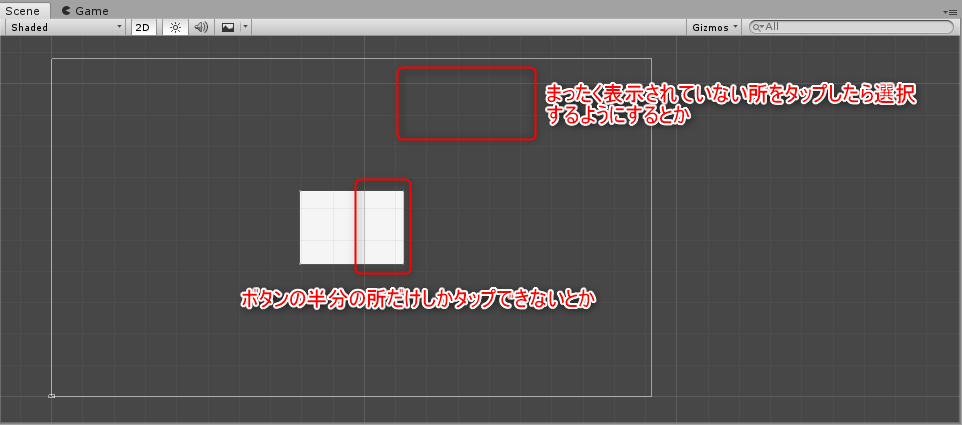Toggle scene audio speaker icon
The width and height of the screenshot is (962, 425).
click(x=201, y=27)
